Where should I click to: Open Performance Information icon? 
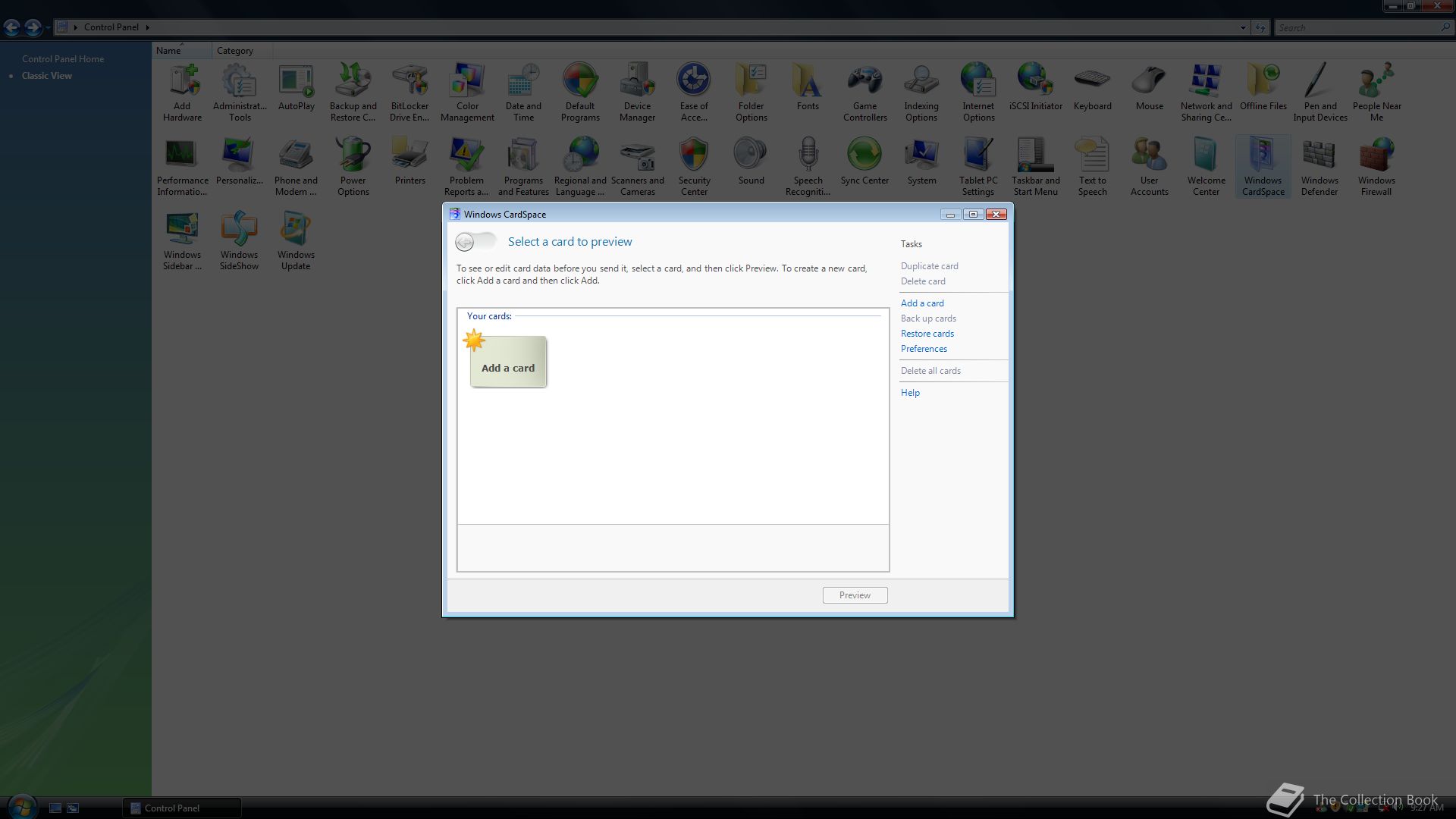click(x=182, y=167)
